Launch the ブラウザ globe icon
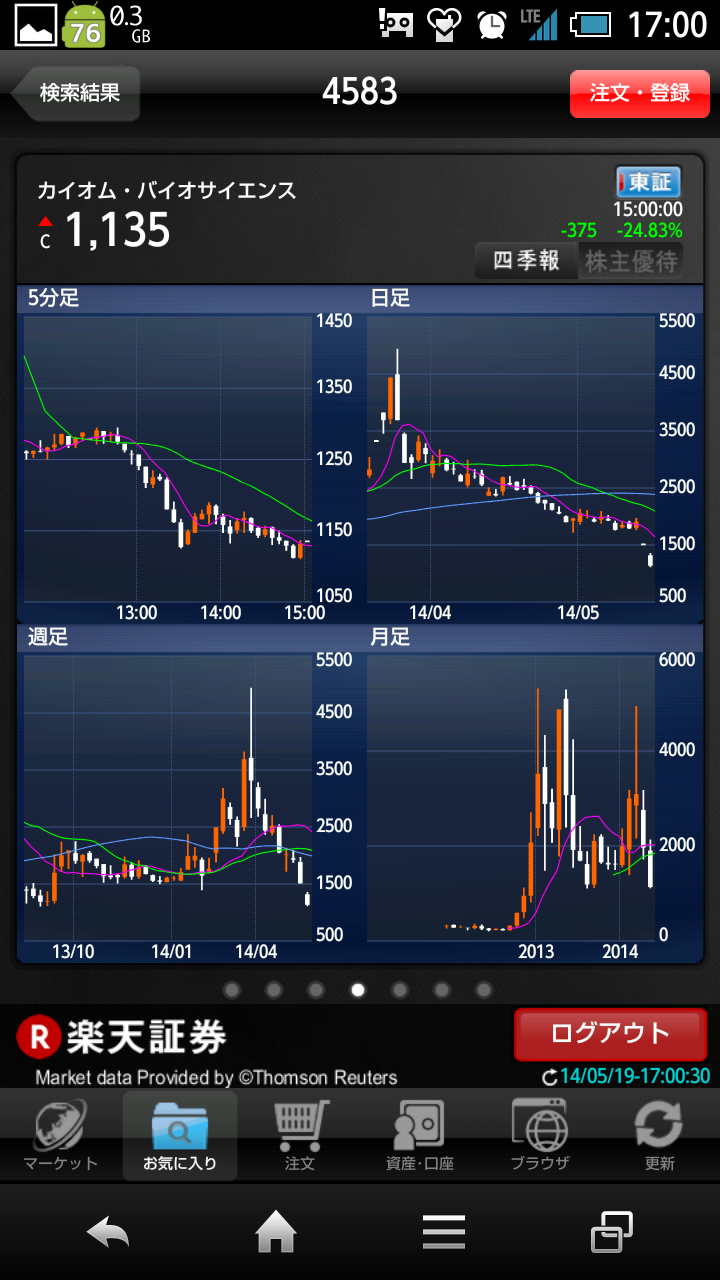The width and height of the screenshot is (720, 1280). [x=540, y=1127]
